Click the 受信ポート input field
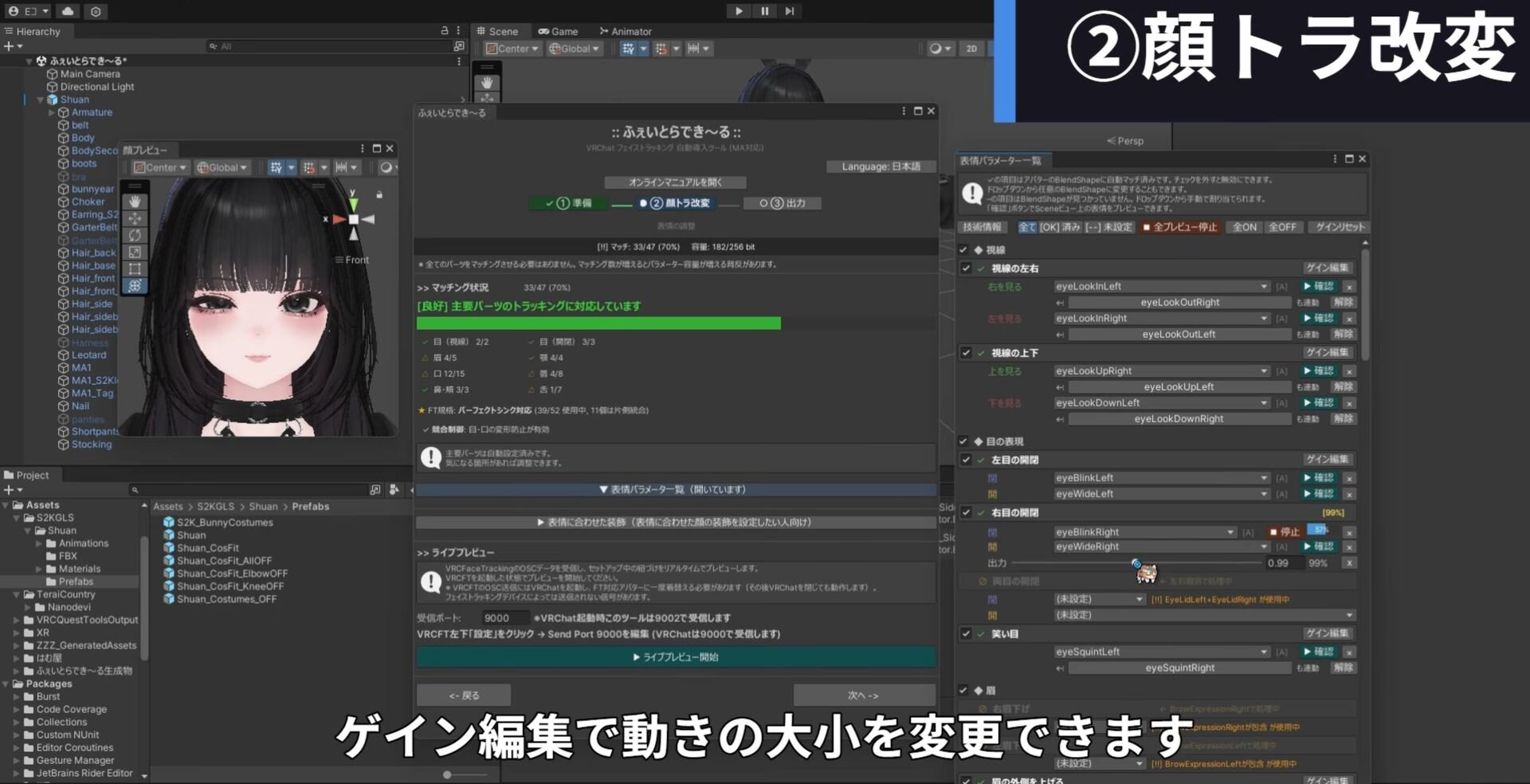This screenshot has height=784, width=1530. point(504,618)
